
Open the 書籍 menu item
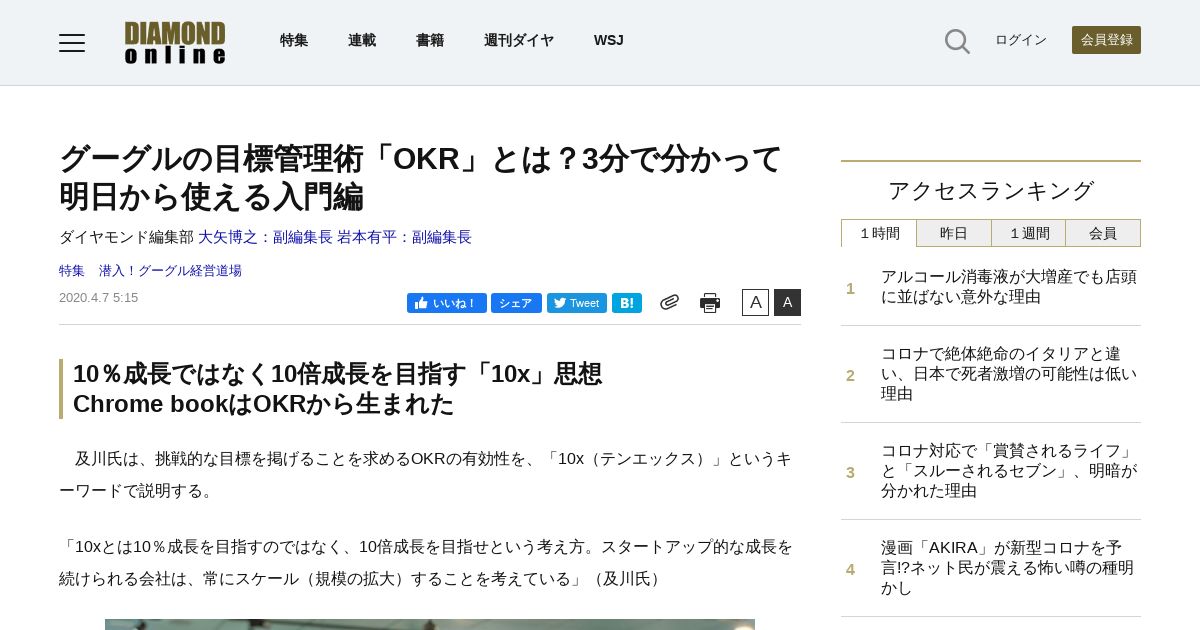point(430,40)
